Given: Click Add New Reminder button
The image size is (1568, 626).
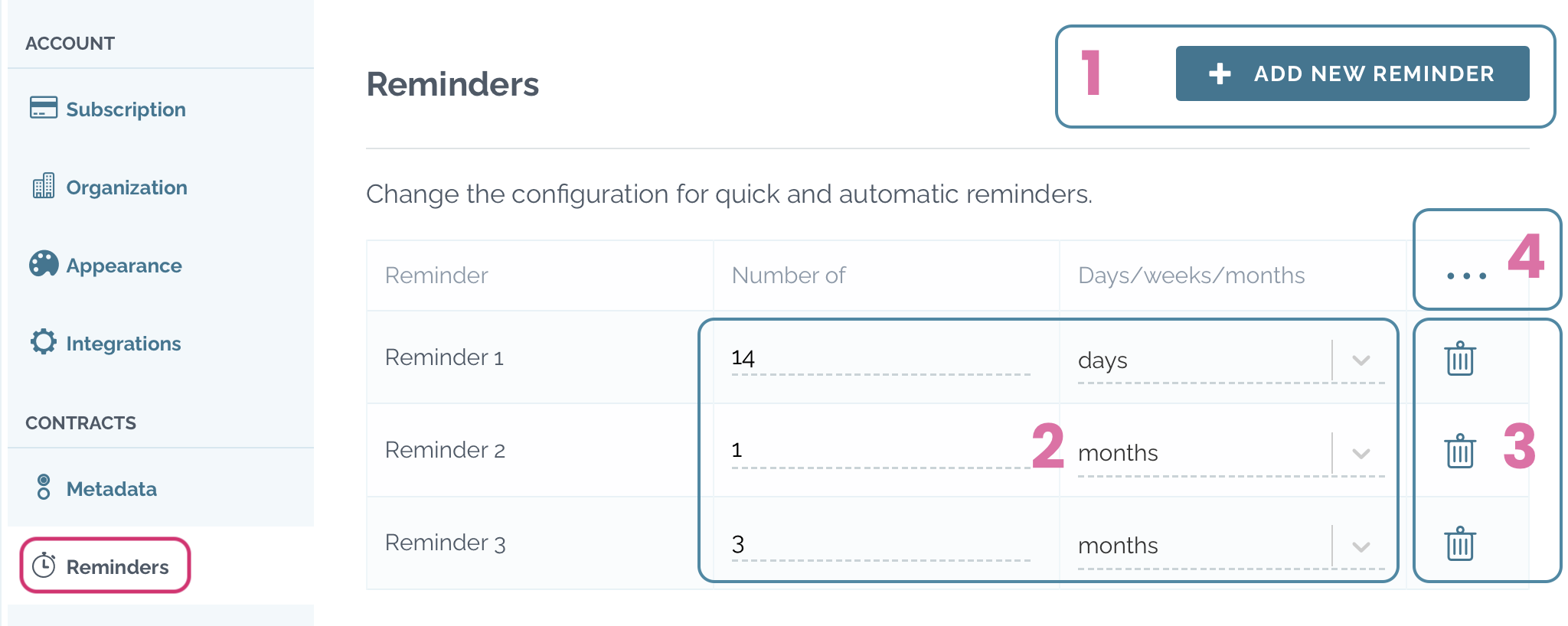Looking at the screenshot, I should coord(1352,73).
